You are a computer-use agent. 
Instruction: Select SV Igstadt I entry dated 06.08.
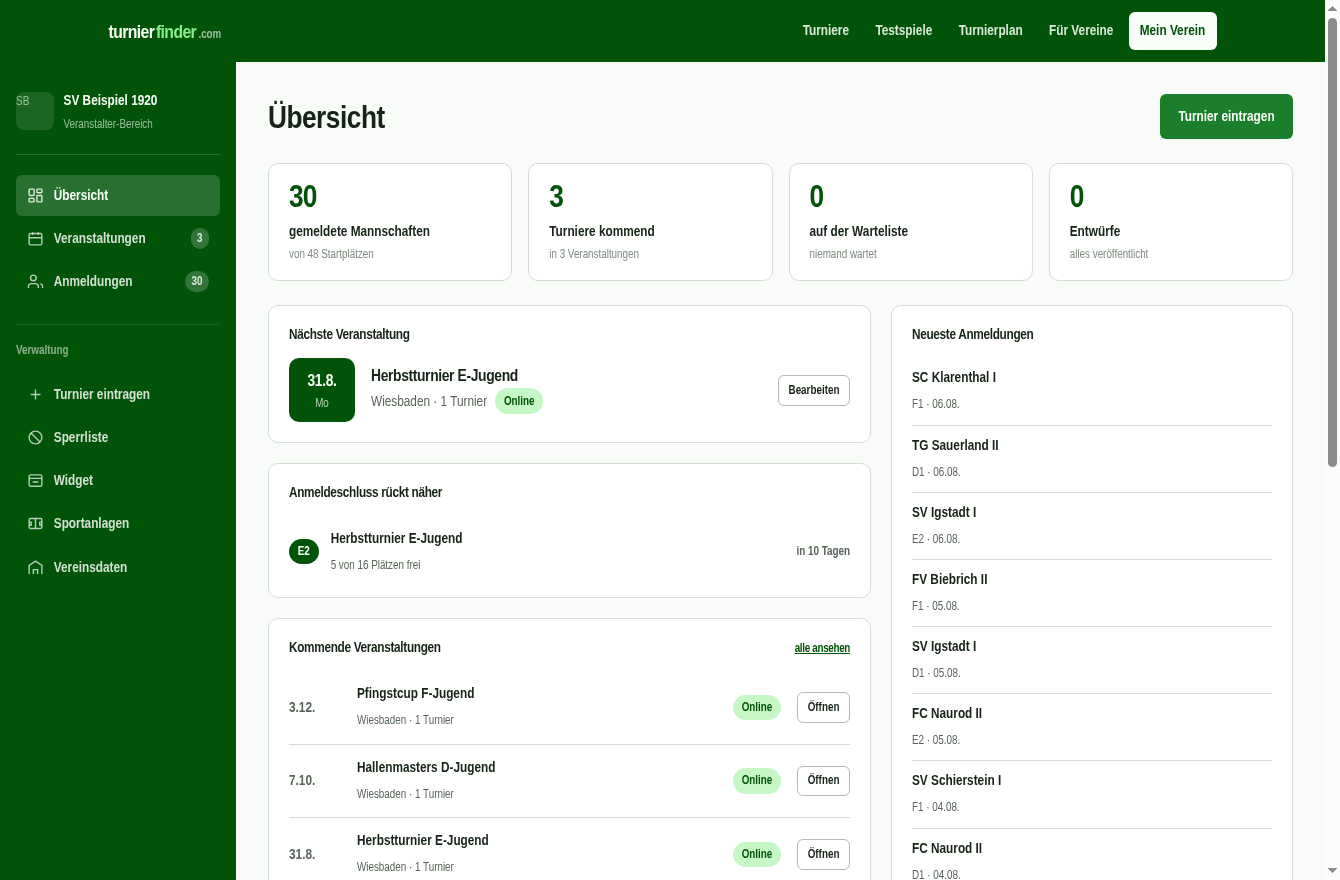pyautogui.click(x=1092, y=525)
